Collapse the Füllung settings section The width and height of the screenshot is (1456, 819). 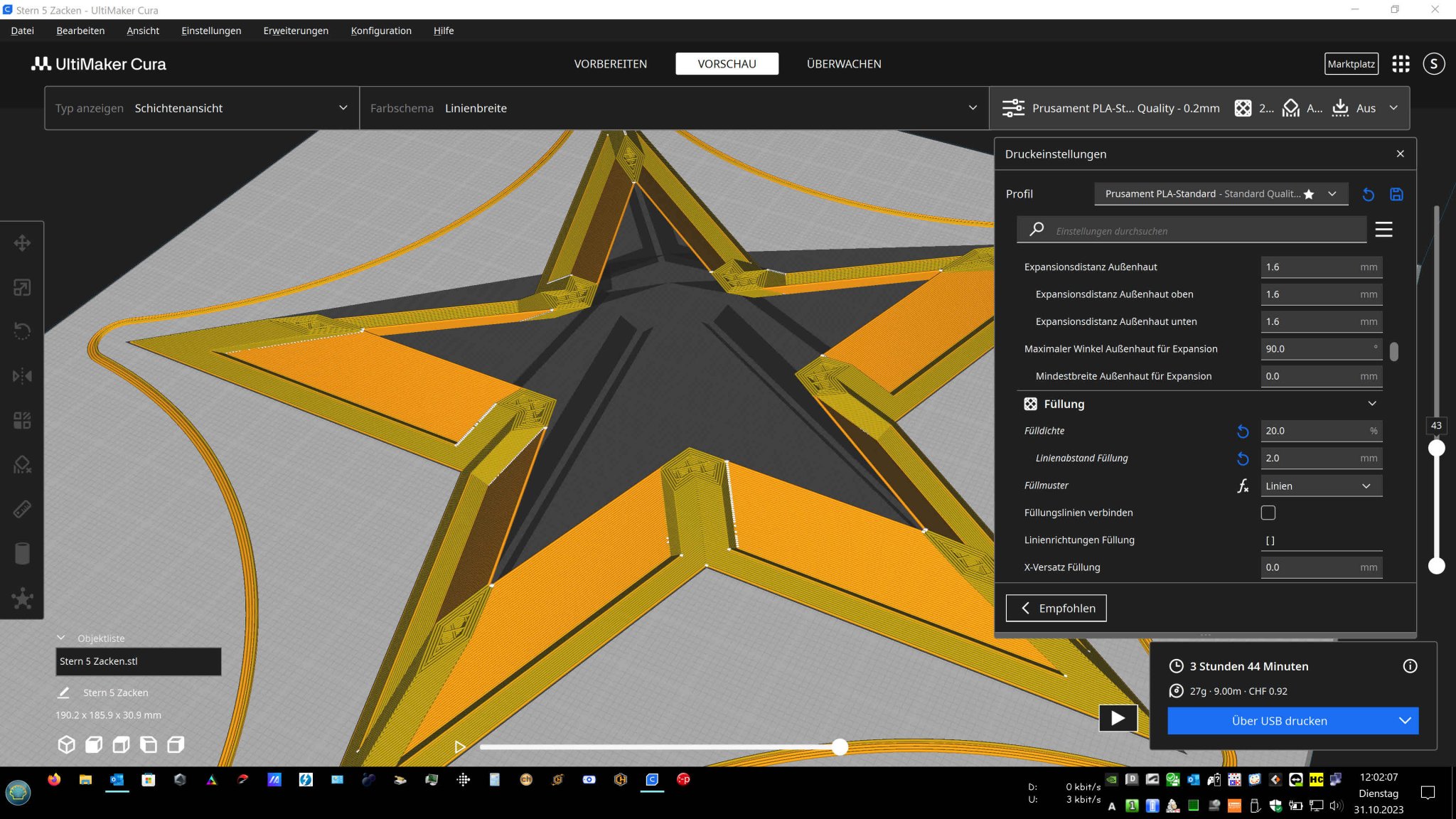1372,404
